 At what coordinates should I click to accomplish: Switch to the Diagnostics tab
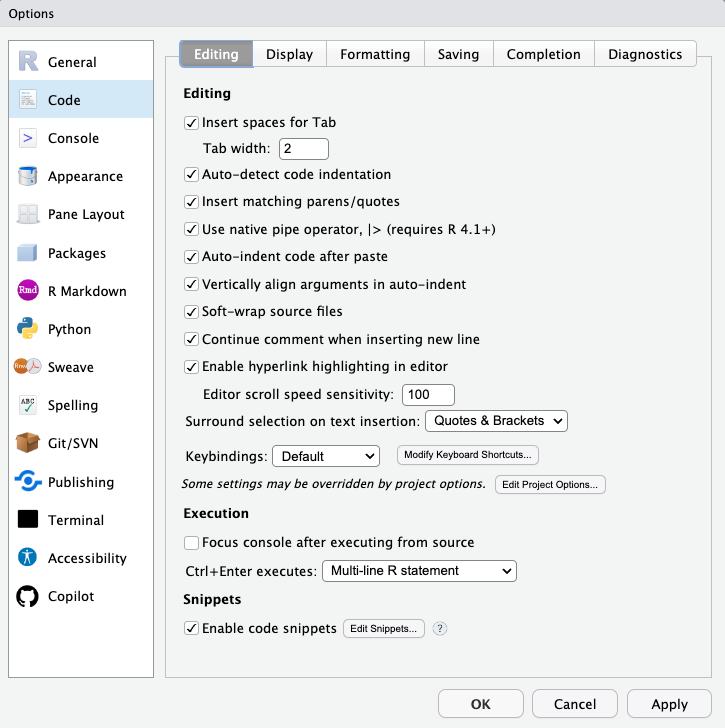pyautogui.click(x=645, y=54)
